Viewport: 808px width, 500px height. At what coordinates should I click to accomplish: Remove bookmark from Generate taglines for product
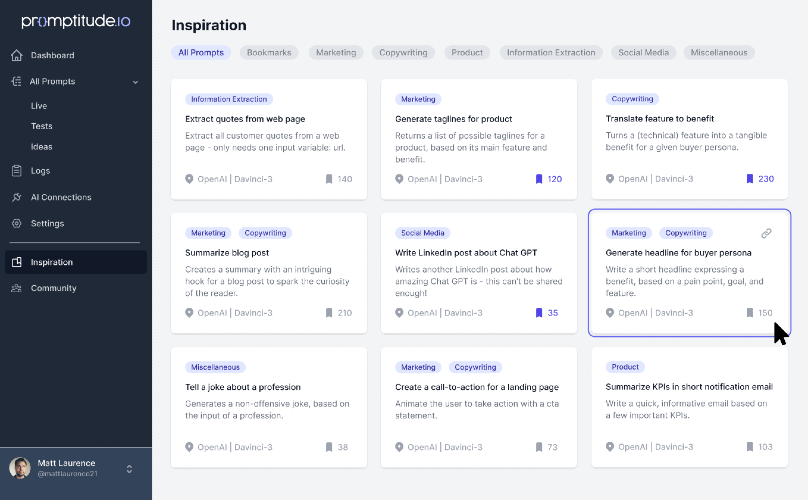(539, 179)
